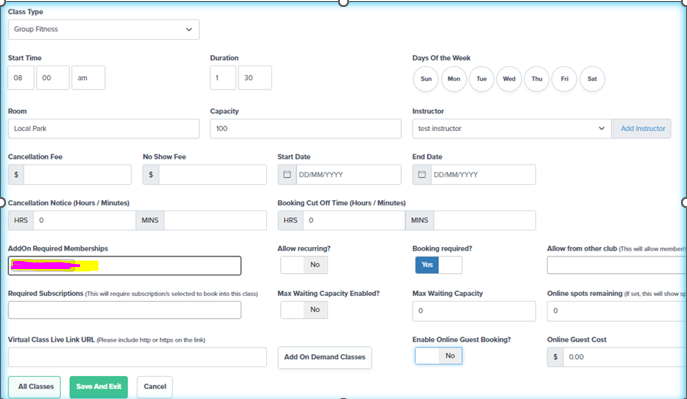Viewport: 687px width, 399px height.
Task: Click the Cancellation Notice HRS field
Action: pos(85,220)
